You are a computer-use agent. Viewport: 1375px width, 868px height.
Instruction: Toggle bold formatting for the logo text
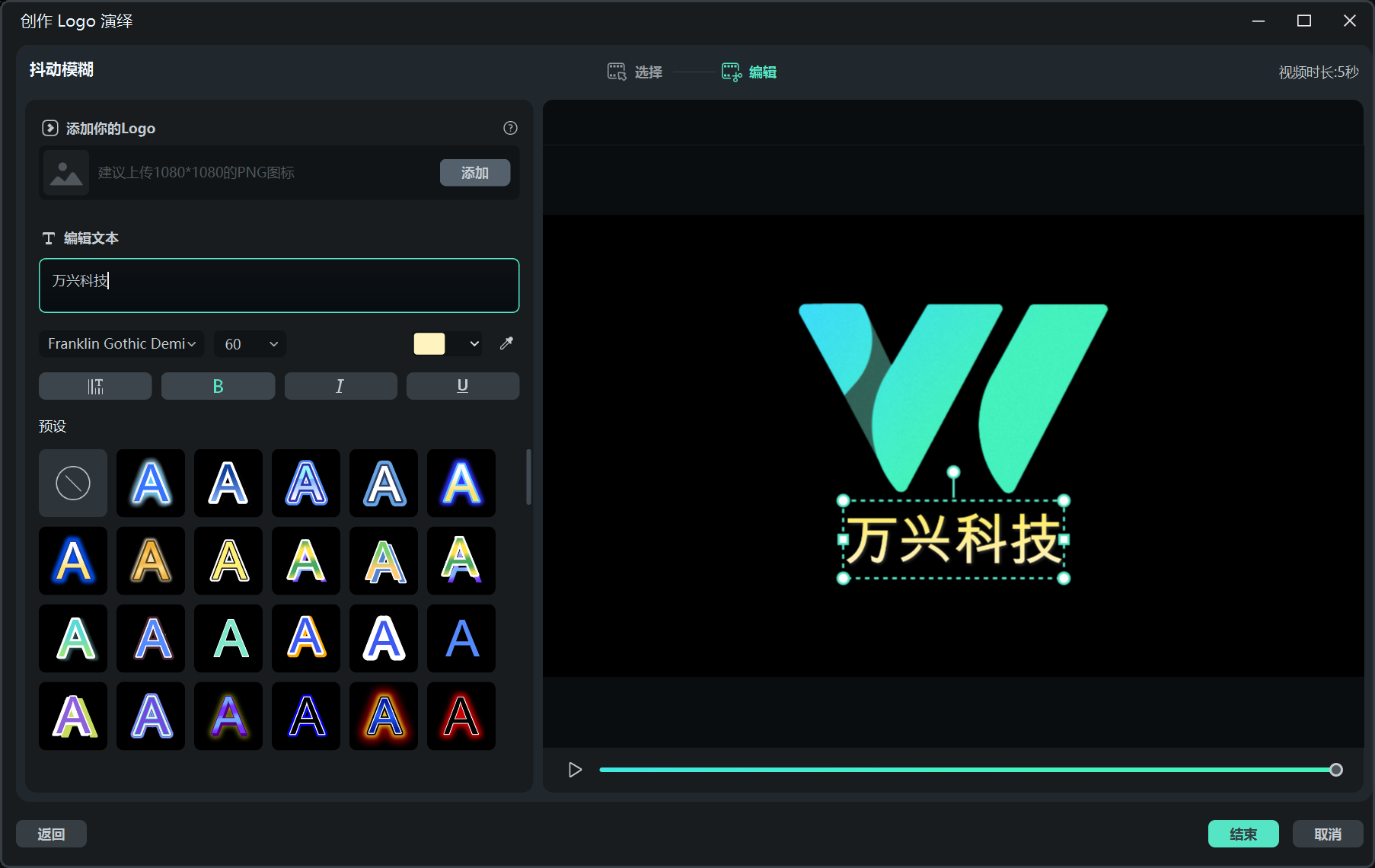(x=218, y=385)
